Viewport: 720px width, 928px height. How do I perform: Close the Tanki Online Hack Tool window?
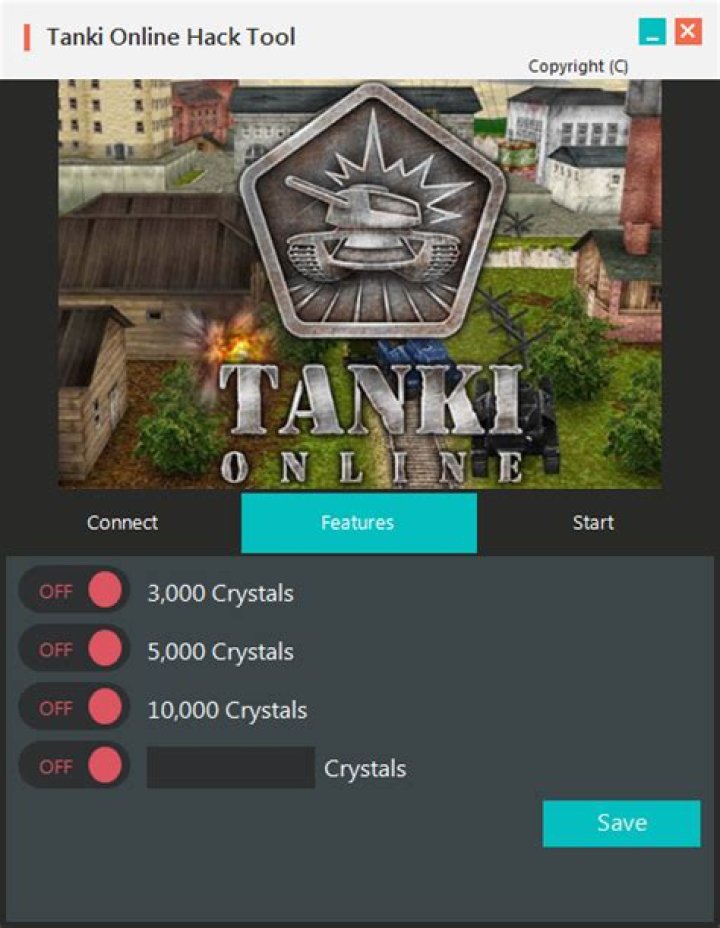pyautogui.click(x=688, y=31)
